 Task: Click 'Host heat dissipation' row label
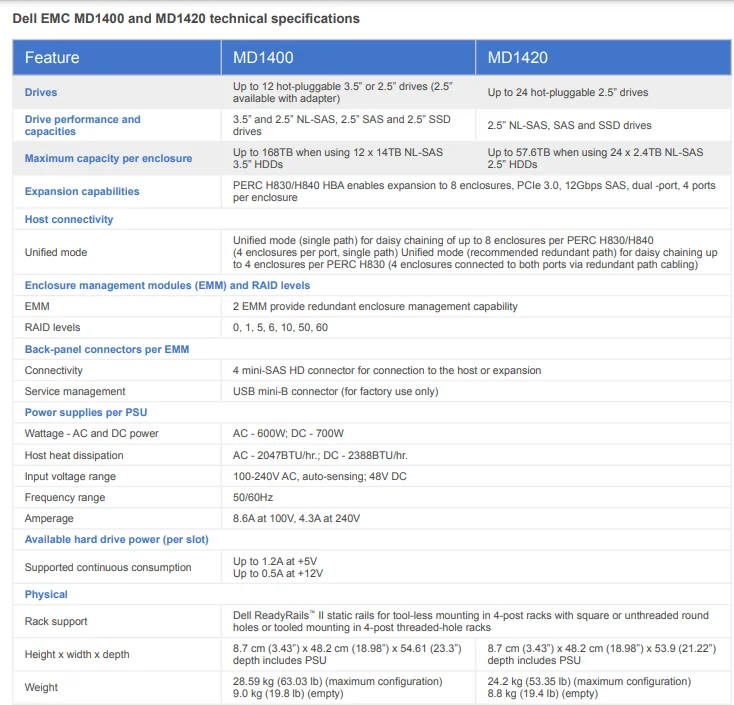[x=74, y=455]
